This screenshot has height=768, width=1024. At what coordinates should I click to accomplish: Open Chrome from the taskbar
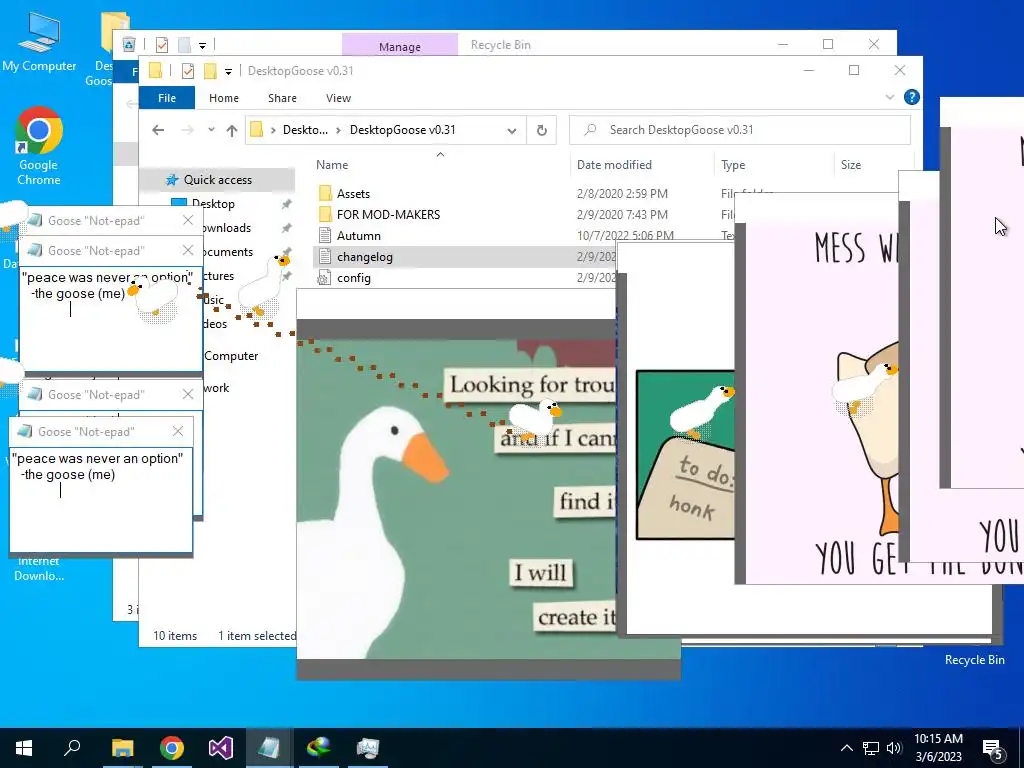pos(172,748)
